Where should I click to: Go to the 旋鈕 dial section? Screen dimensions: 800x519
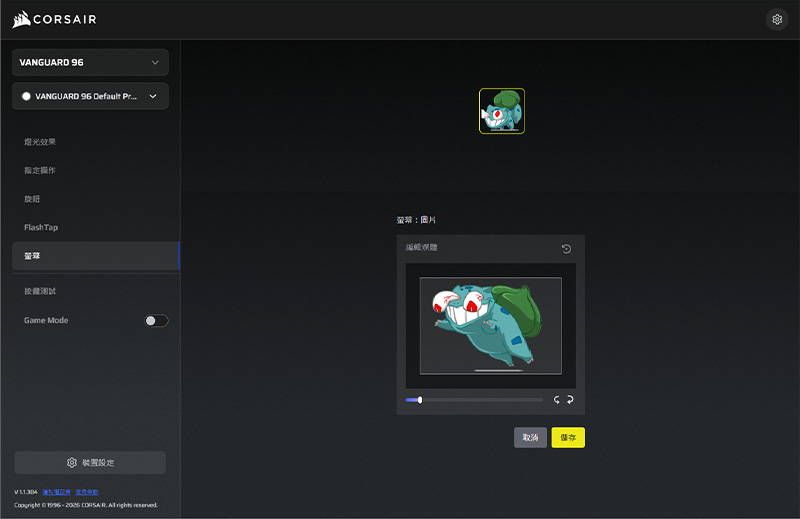(x=33, y=199)
